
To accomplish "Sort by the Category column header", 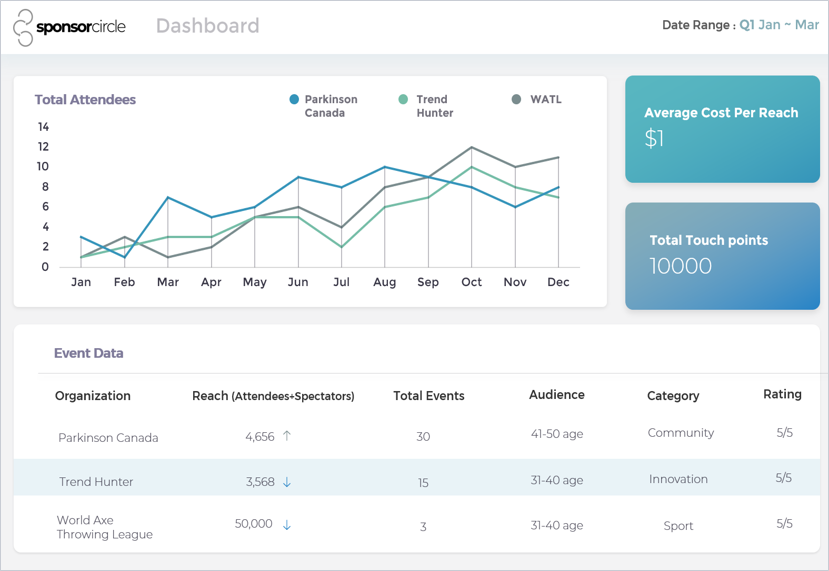I will 673,396.
